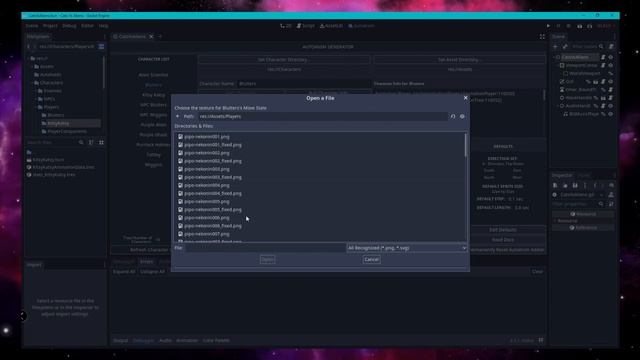Open the Editor menu
640x360 pixels.
87,26
